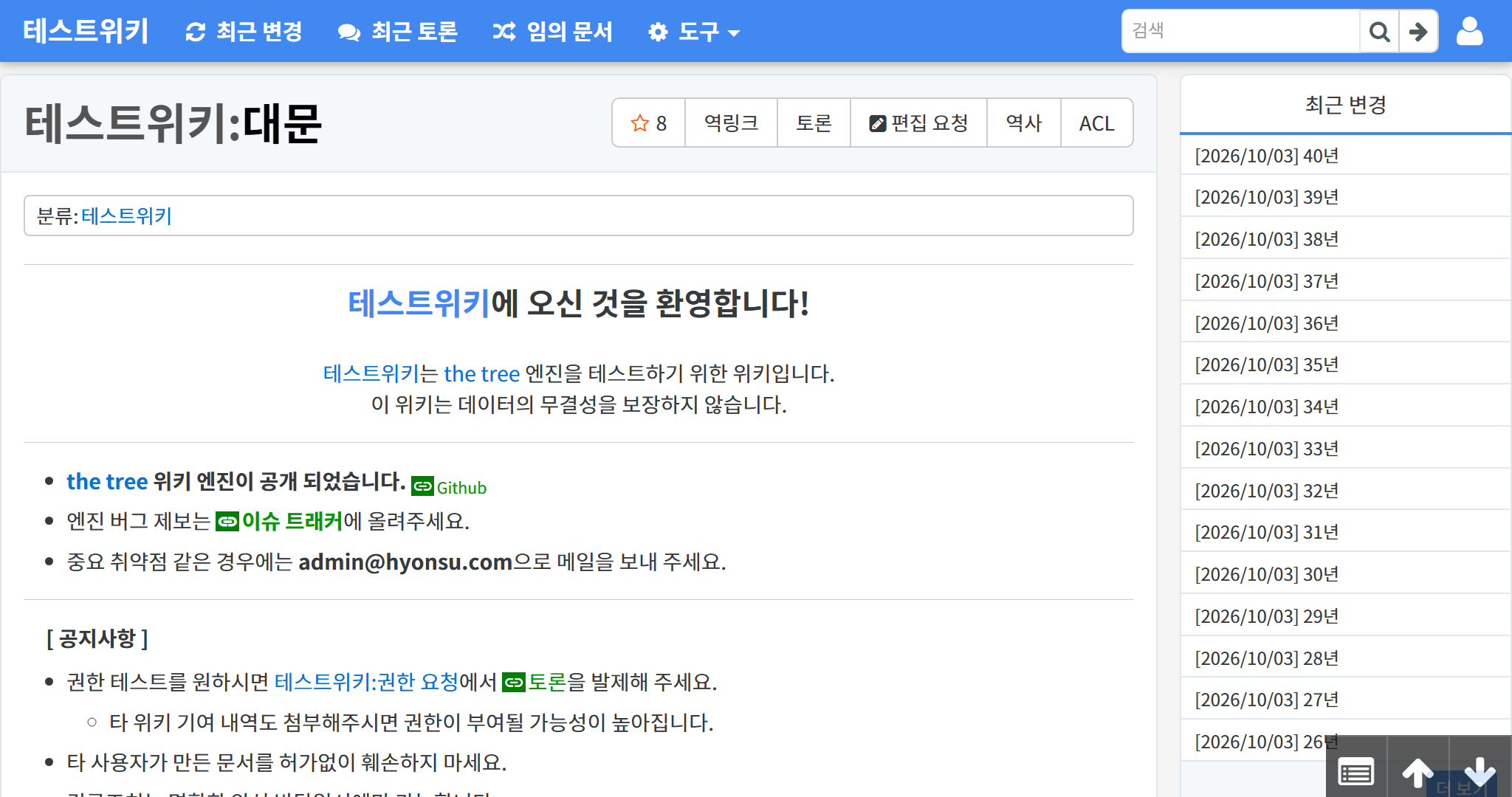Focus the 검색 search field
The image size is (1512, 797).
(1241, 31)
